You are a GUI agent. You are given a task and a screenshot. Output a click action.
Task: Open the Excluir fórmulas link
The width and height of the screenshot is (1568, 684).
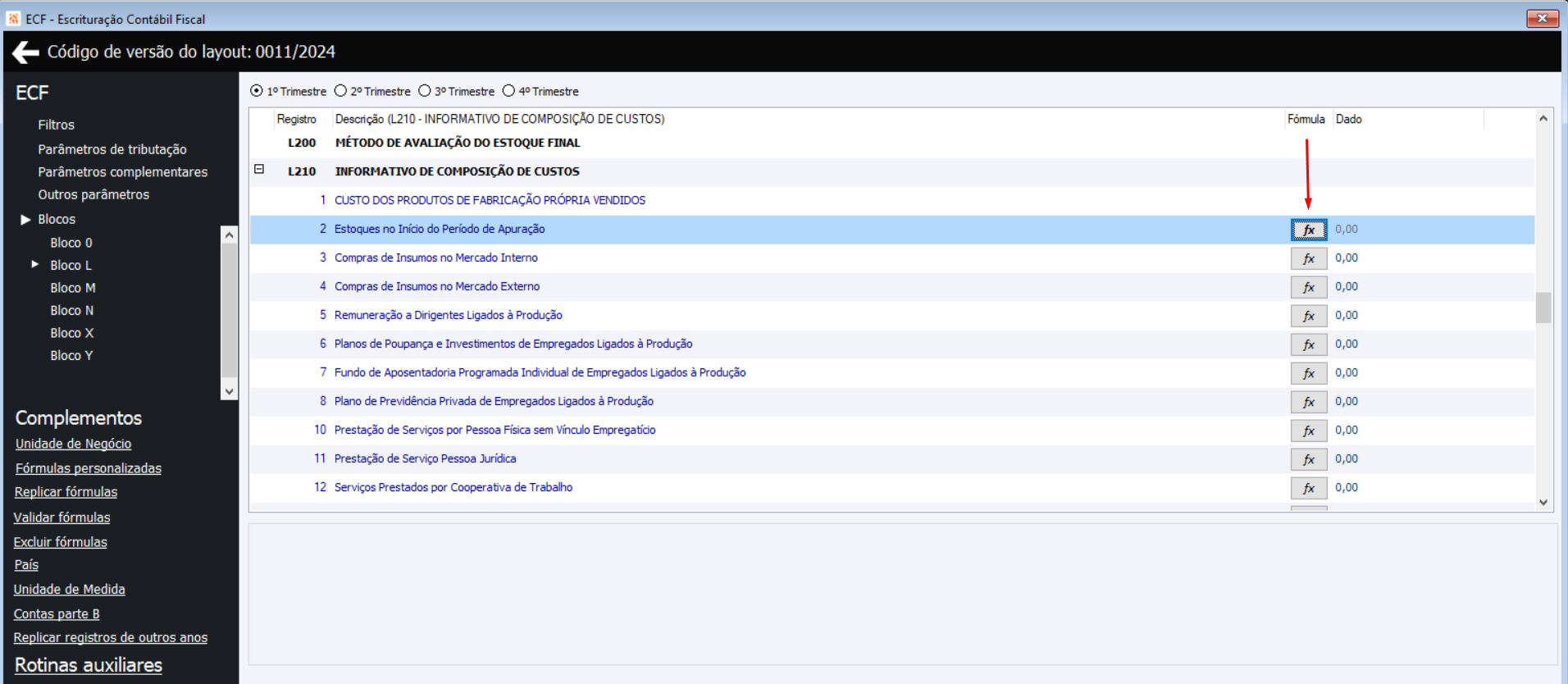click(60, 542)
